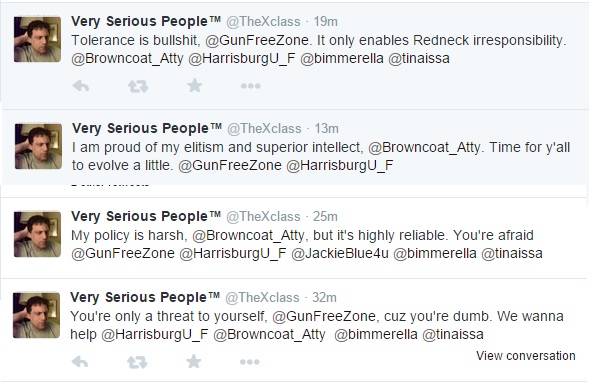602x387 pixels.
Task: Open @TheXclass handle in the 13m tweet
Action: click(264, 129)
